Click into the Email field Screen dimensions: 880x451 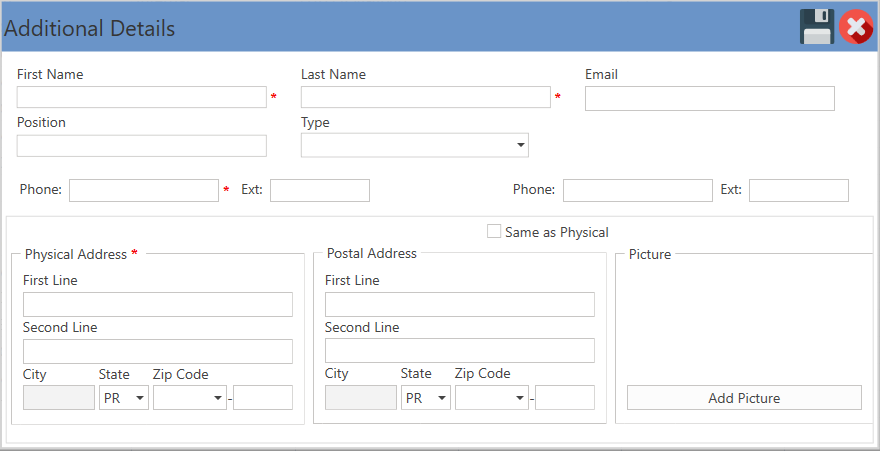tap(710, 98)
